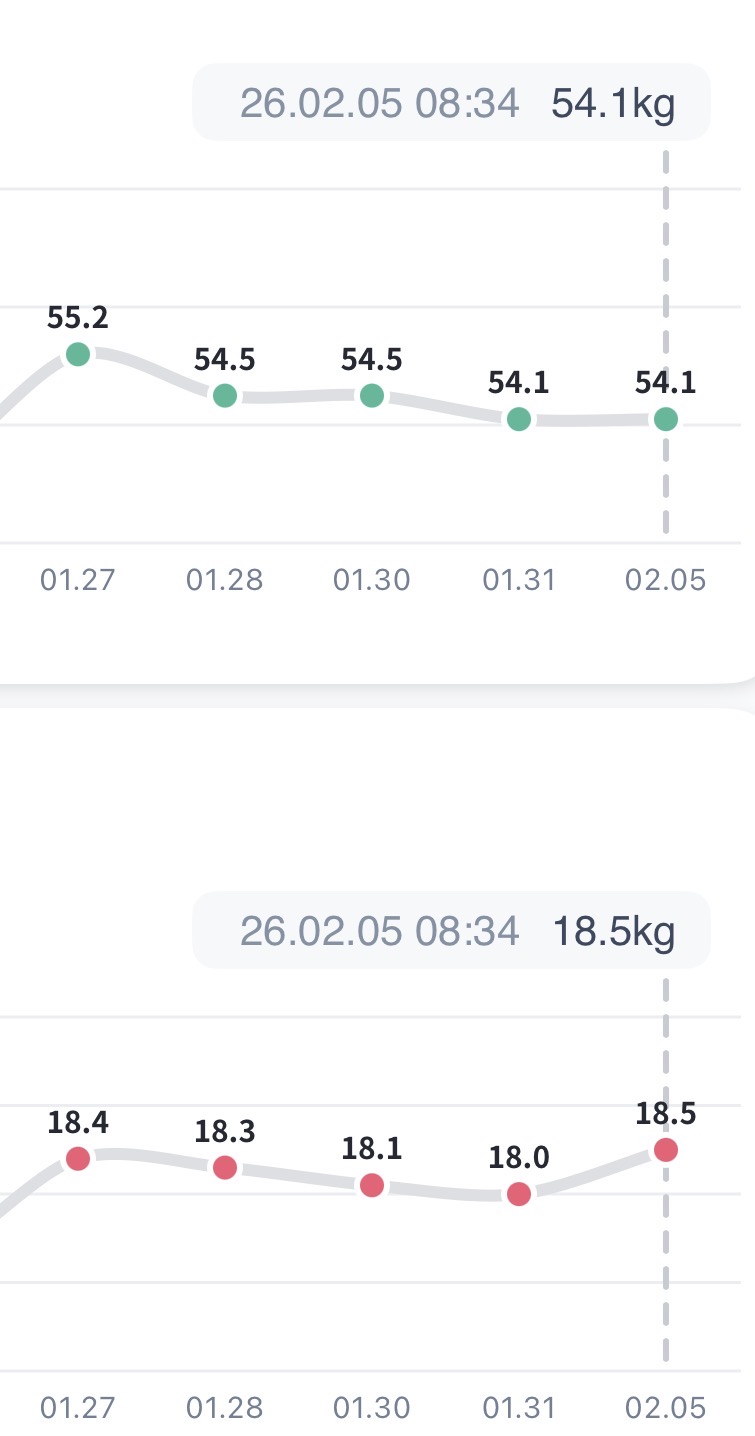The image size is (755, 1436).
Task: Select the green 54.5 point on 01.28
Action: 225,395
